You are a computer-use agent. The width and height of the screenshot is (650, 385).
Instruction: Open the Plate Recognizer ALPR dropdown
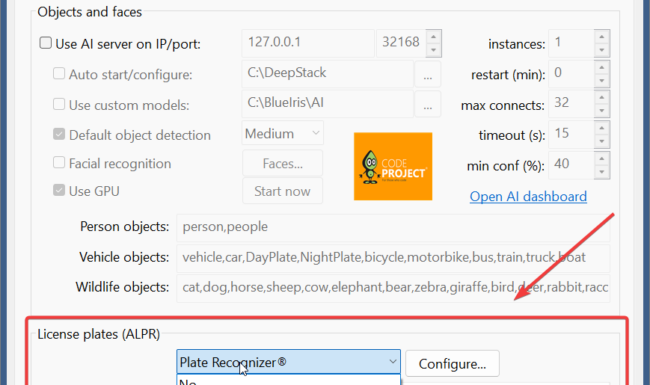(x=289, y=362)
